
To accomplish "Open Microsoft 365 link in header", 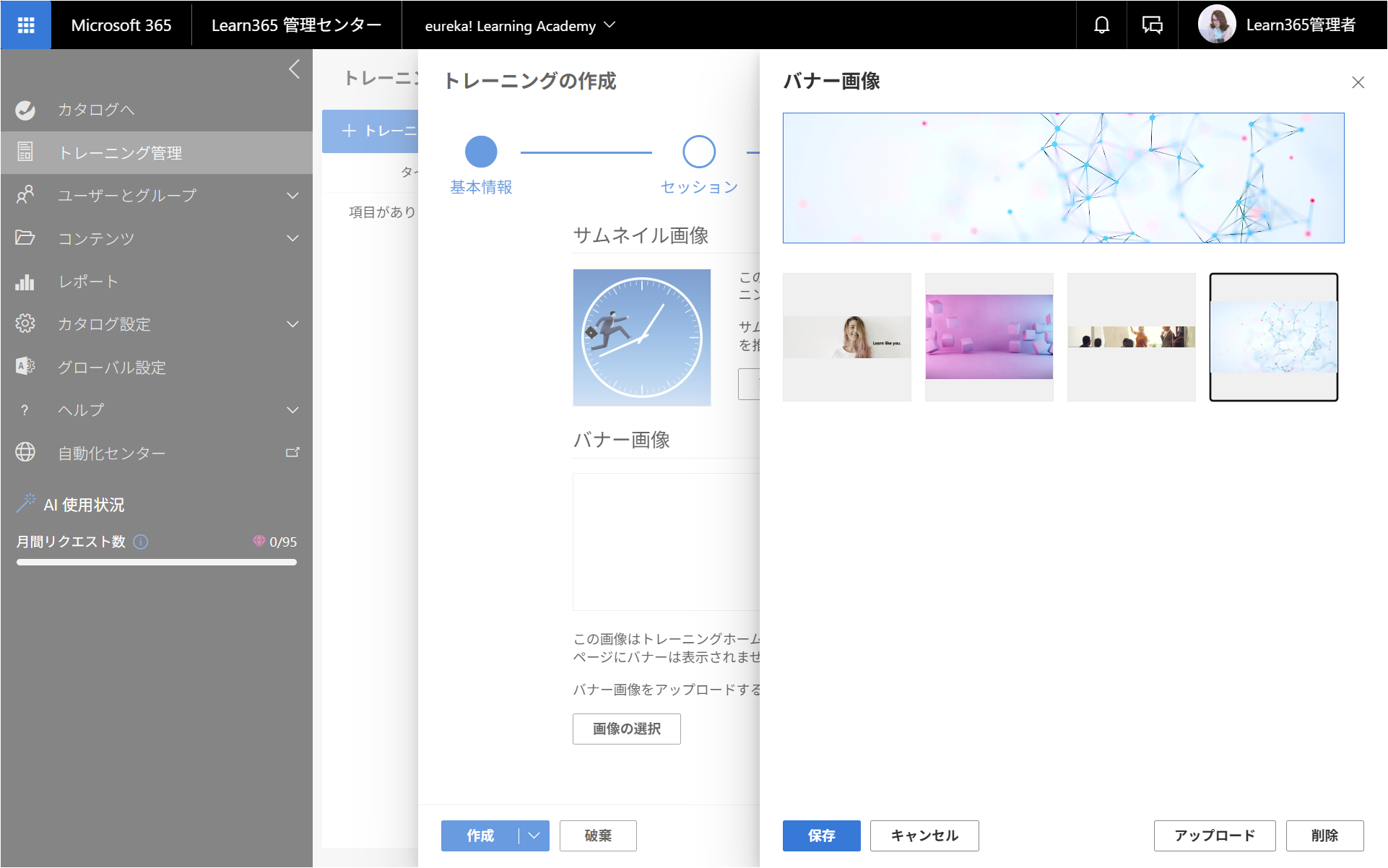I will tap(121, 25).
